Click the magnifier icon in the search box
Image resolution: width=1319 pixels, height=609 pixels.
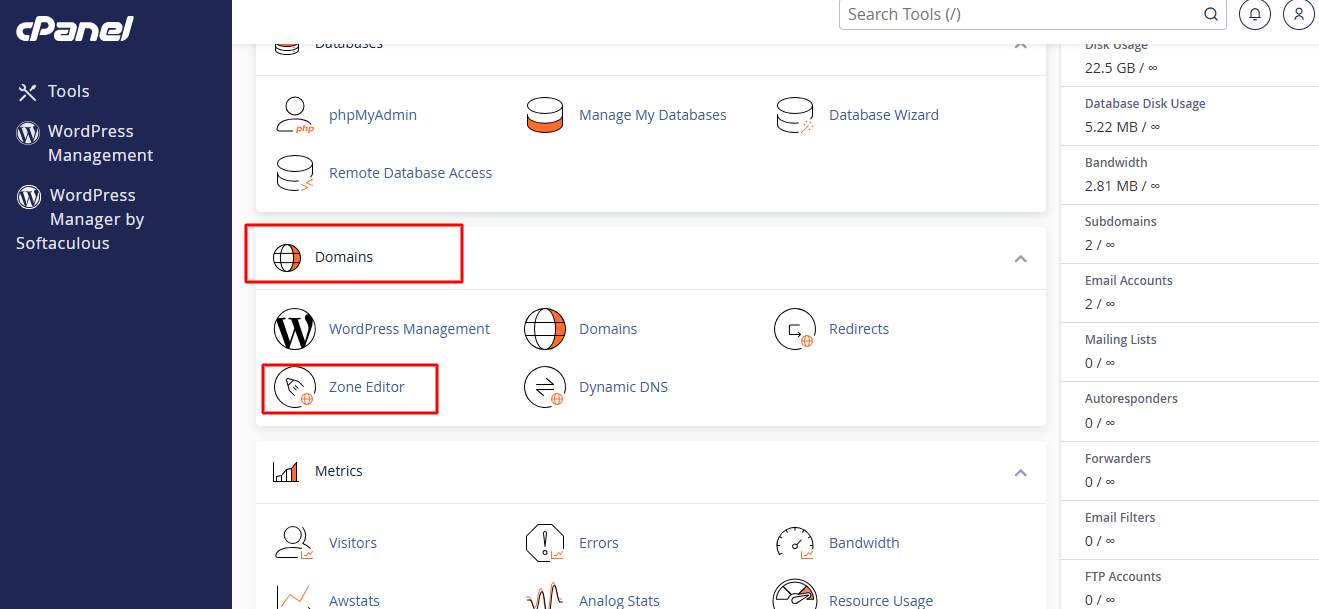pos(1211,14)
